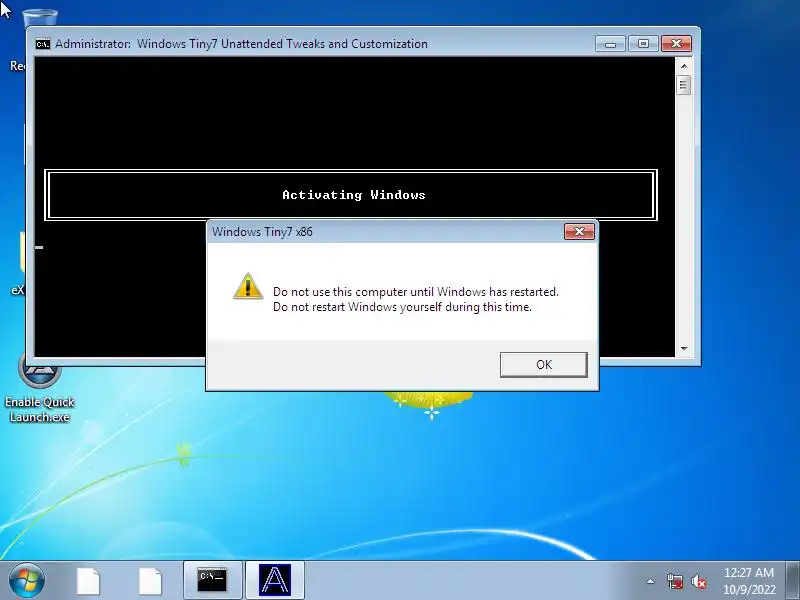
Task: Click the 'Activating Windows' console text
Action: 354,195
